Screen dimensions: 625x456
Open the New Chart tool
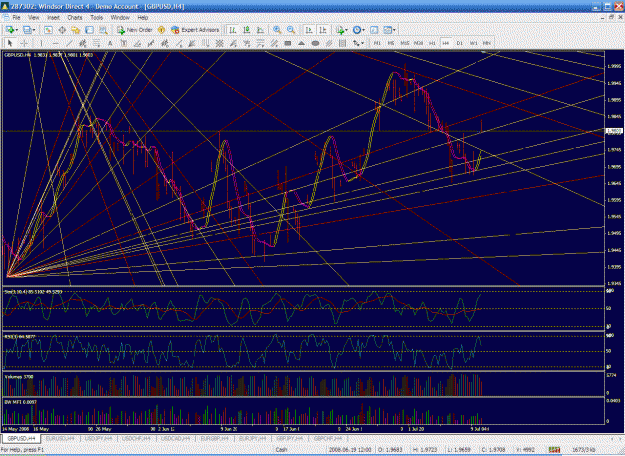coord(9,30)
